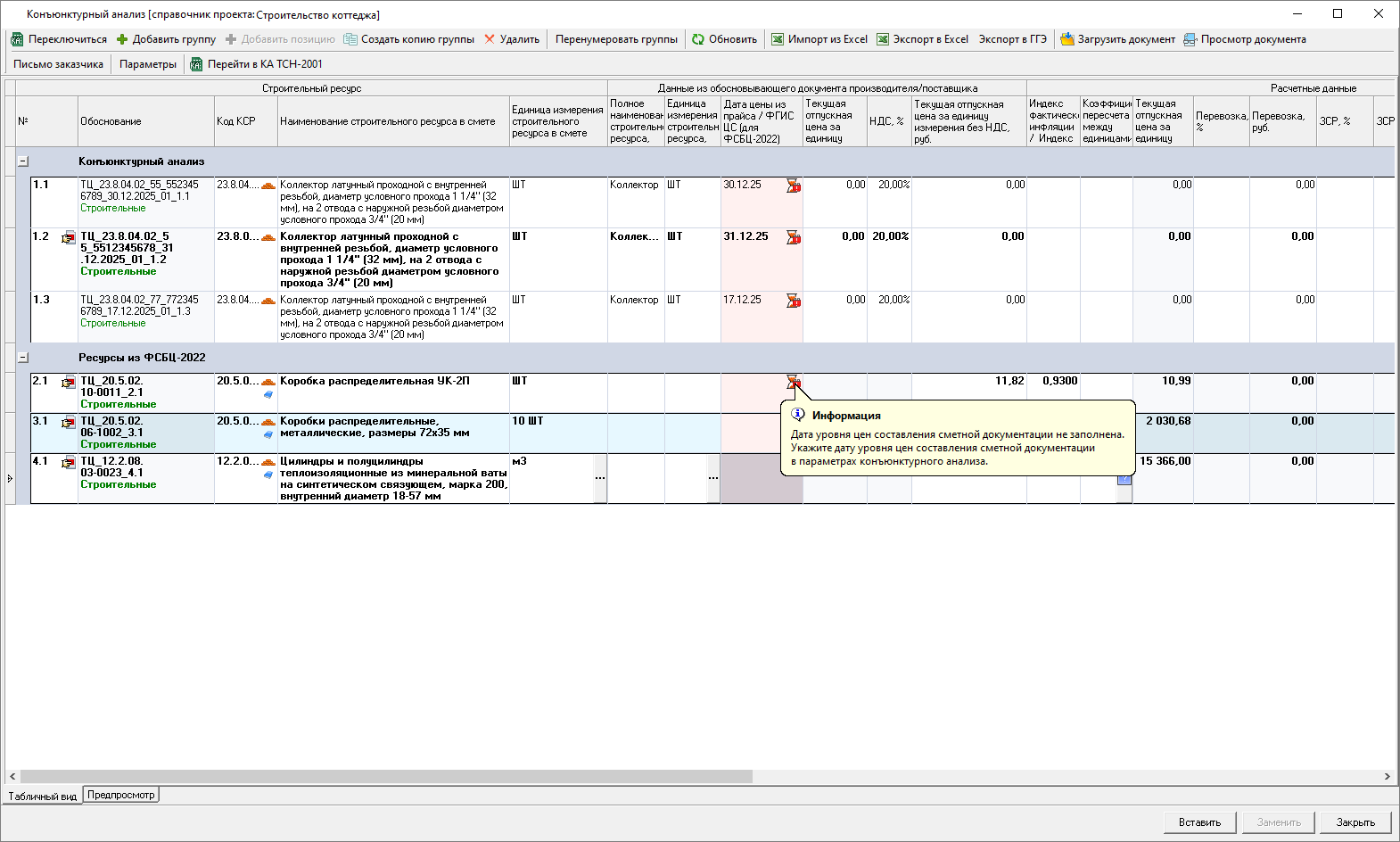Switch to the Предпросмотр tab

pyautogui.click(x=121, y=795)
